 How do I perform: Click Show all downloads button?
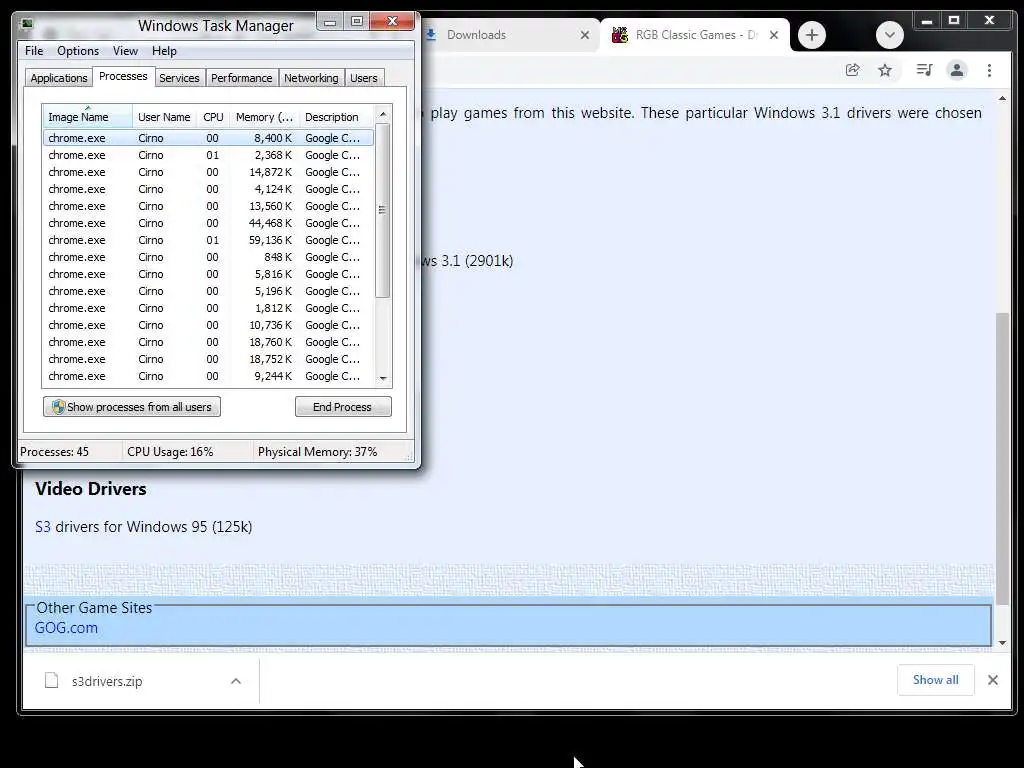tap(936, 680)
